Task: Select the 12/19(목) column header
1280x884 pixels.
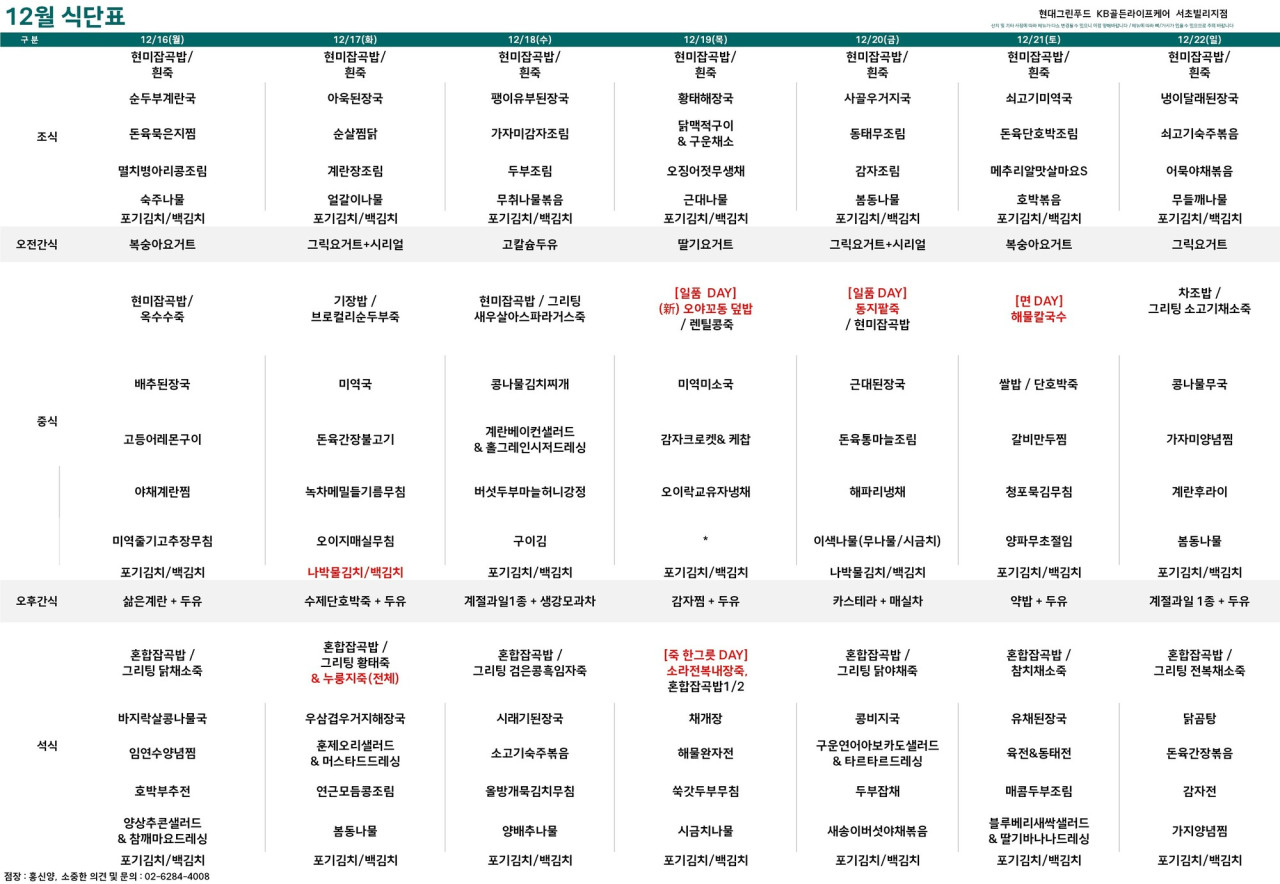Action: [x=705, y=40]
